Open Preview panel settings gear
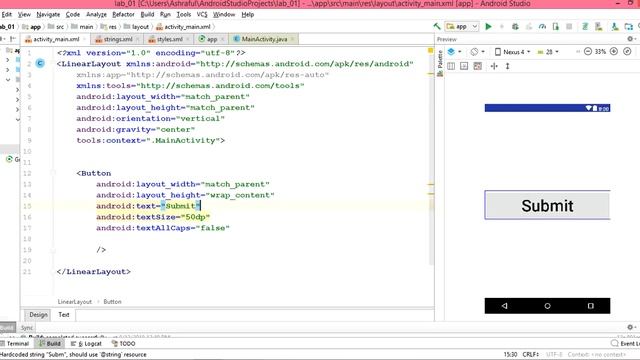Screen dimensions: 640x360 [x=631, y=39]
